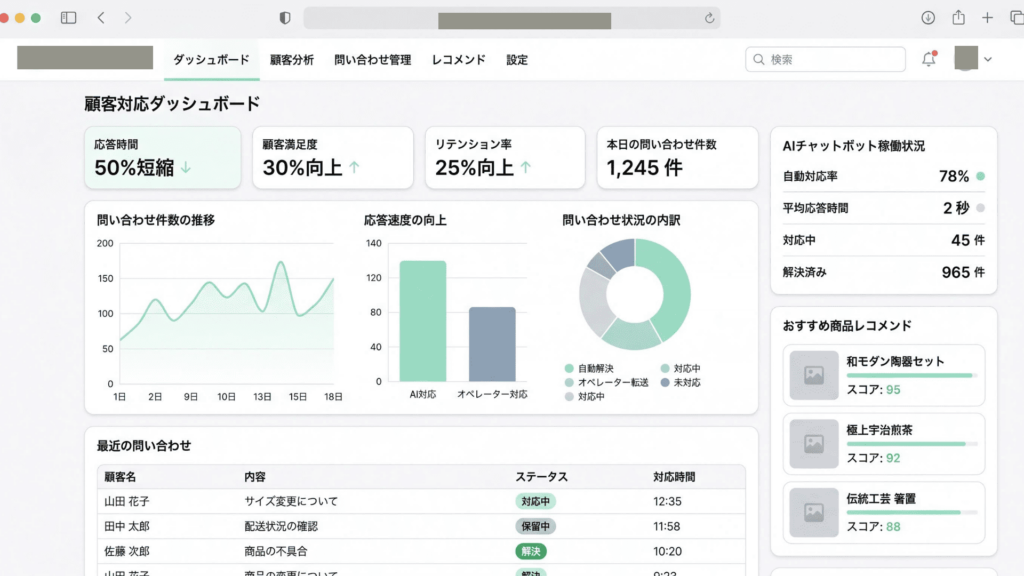Click the 極上宇治煎茶 thumbnail image
1024x576 pixels.
(814, 444)
